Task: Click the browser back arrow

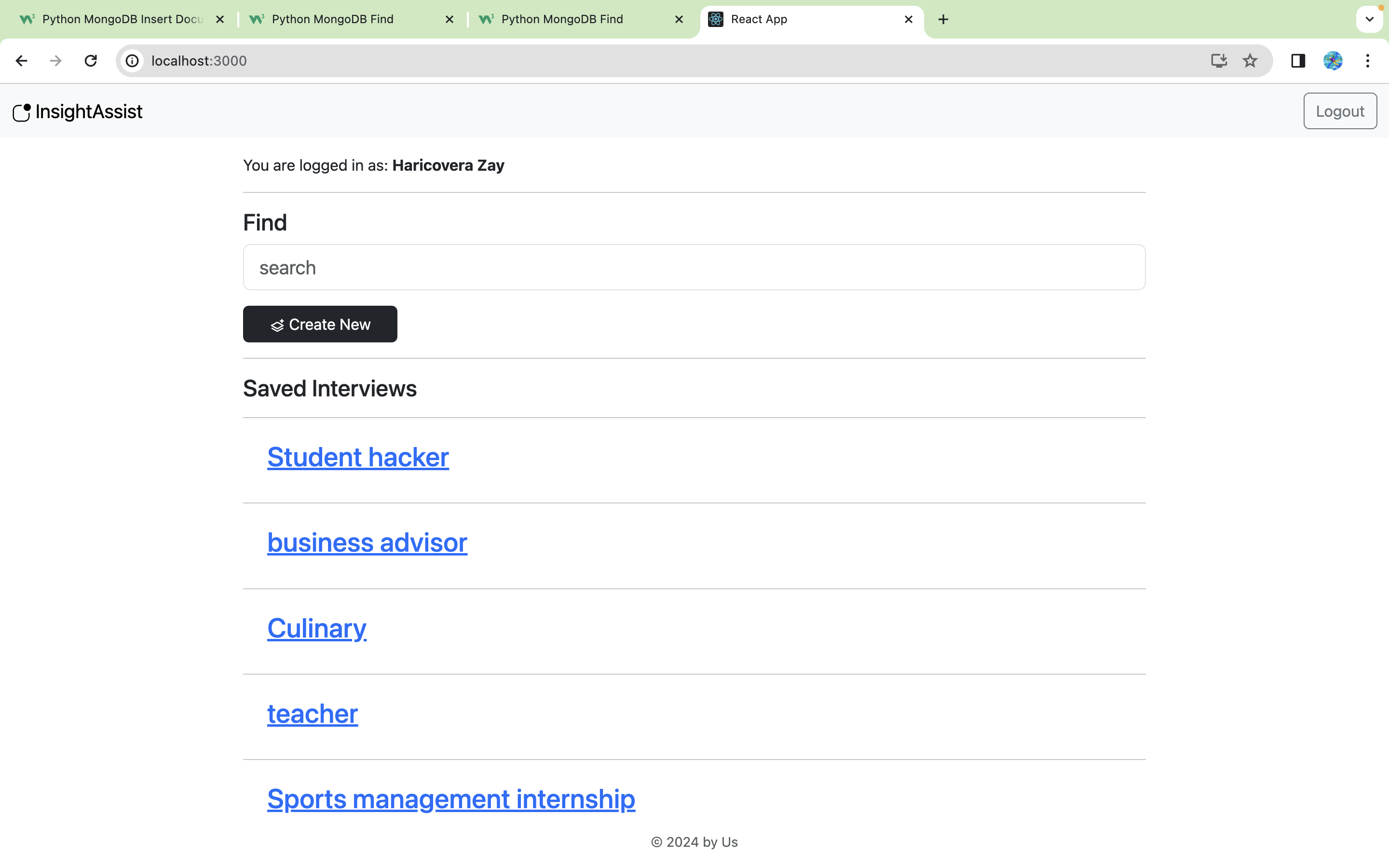Action: coord(21,61)
